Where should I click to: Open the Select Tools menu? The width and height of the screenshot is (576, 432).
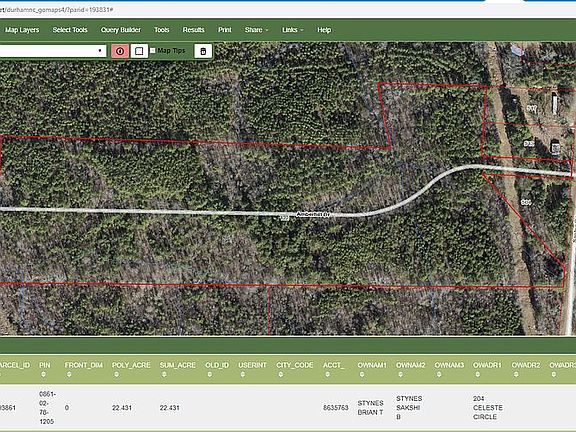point(70,30)
